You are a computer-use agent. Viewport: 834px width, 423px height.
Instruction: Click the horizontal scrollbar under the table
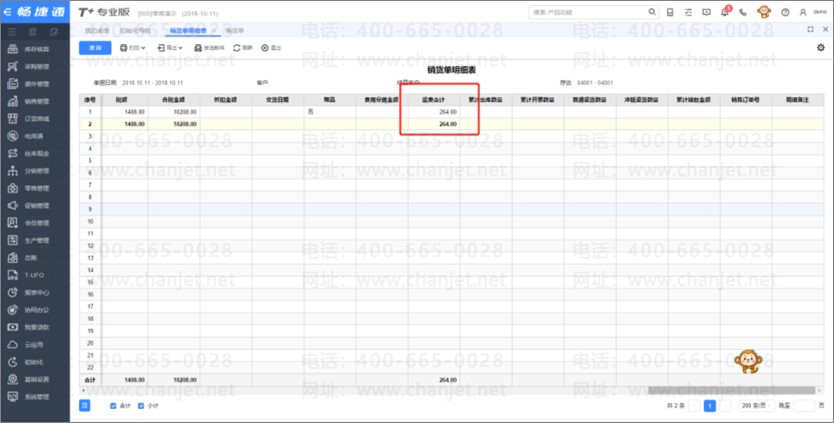[x=731, y=390]
